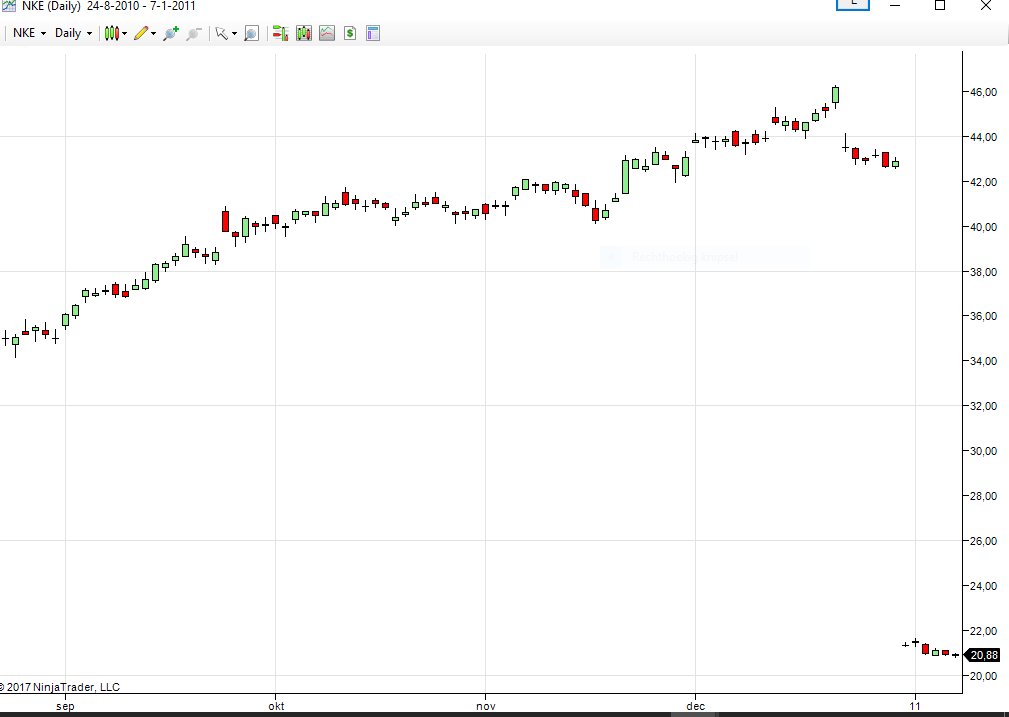
Task: Click the 32,00 price axis label
Action: click(983, 406)
